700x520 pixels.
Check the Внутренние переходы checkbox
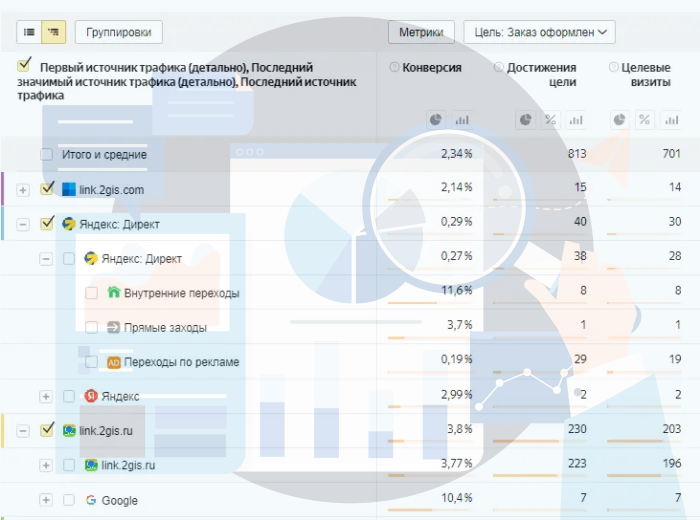tap(92, 293)
